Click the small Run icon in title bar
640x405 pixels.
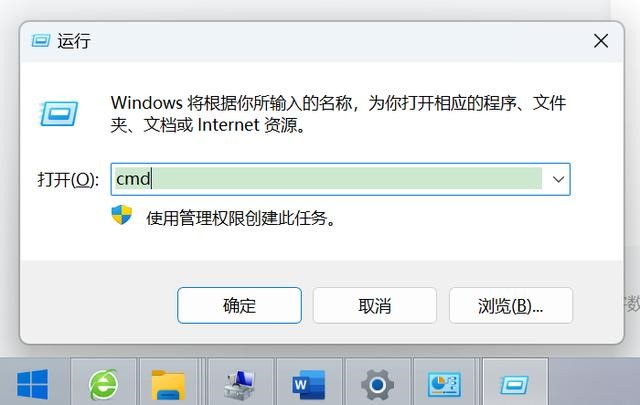[41, 41]
